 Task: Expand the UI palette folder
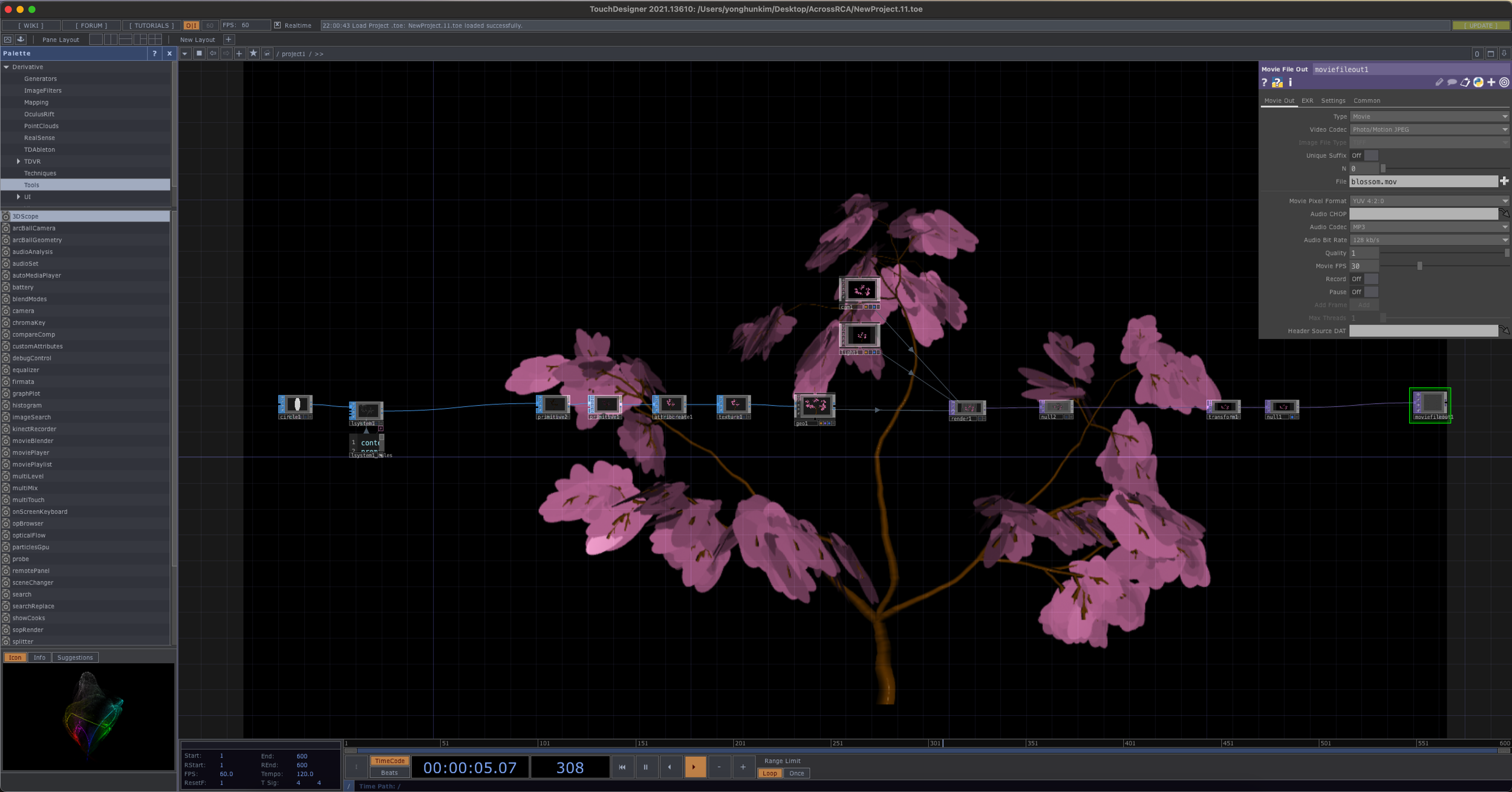(18, 196)
